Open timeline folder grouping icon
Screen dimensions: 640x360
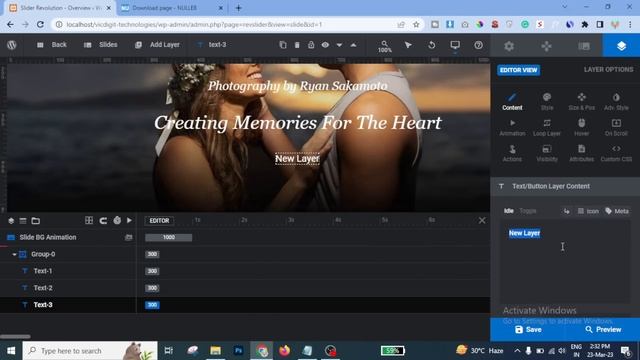[x=36, y=221]
